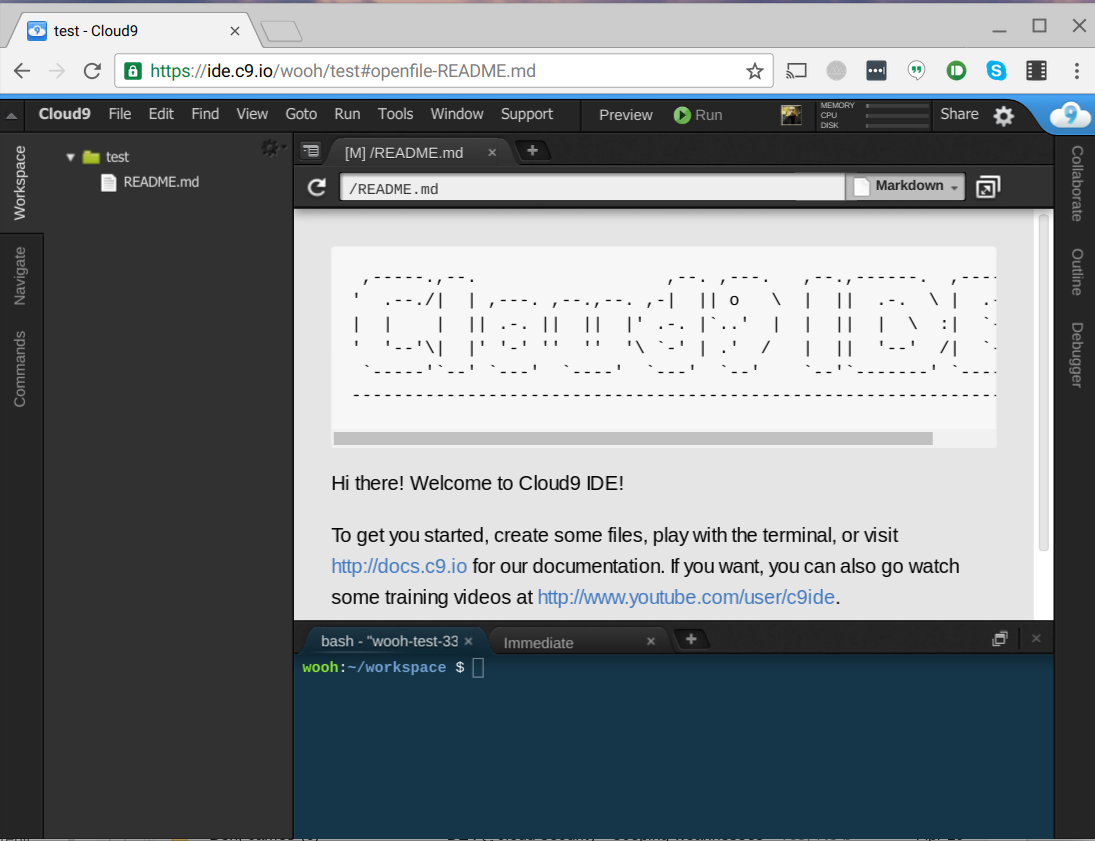The image size is (1095, 841).
Task: Click the dark three-dot extension icon
Action: click(876, 71)
